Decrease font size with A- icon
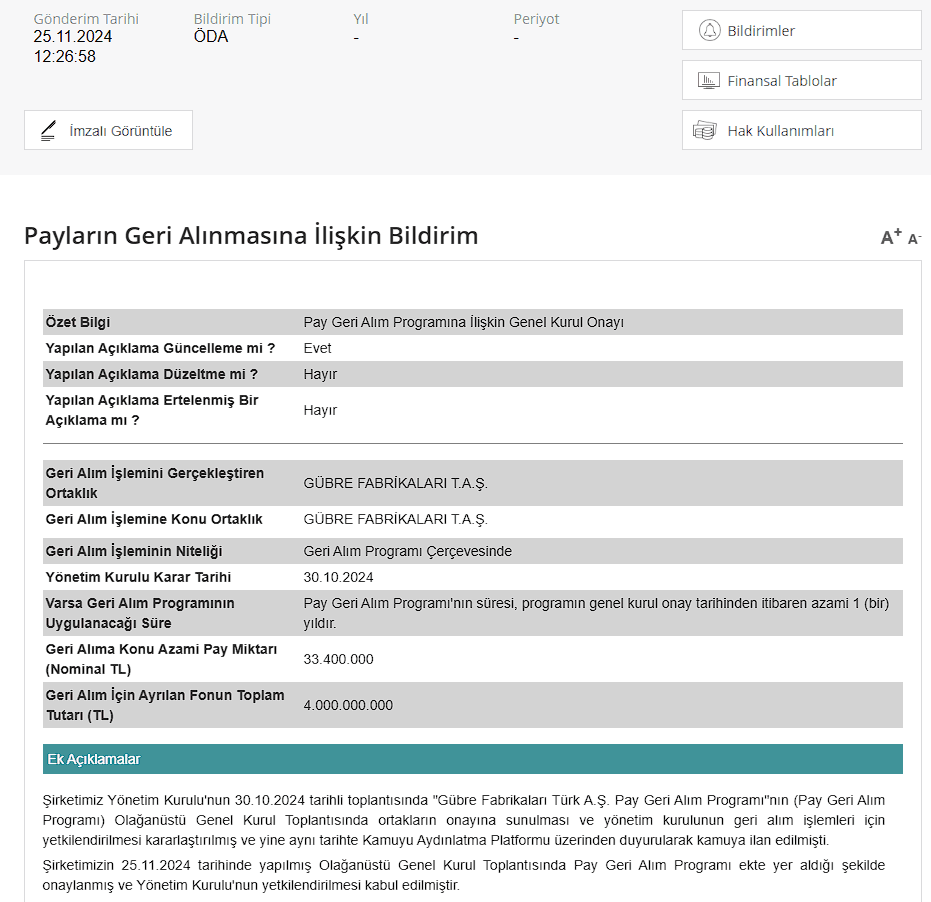This screenshot has width=931, height=902. point(914,239)
